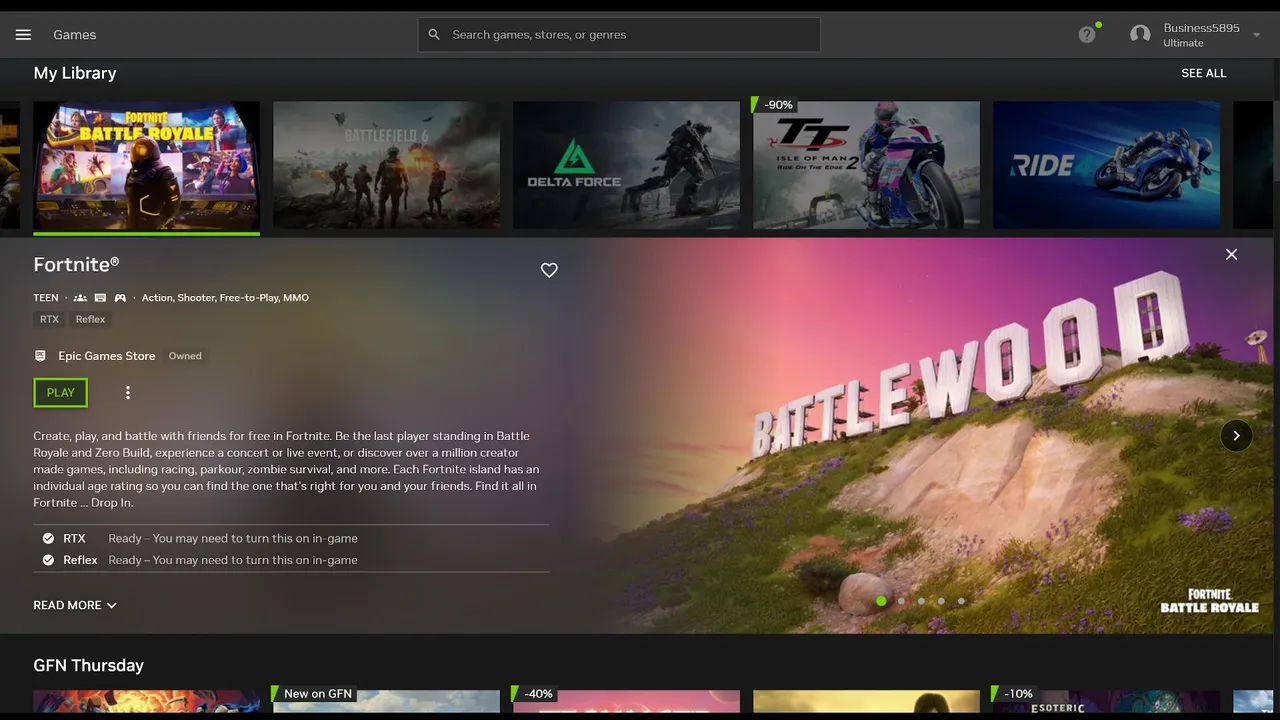Click the multiplayer people icon
The width and height of the screenshot is (1280, 720).
tap(80, 298)
